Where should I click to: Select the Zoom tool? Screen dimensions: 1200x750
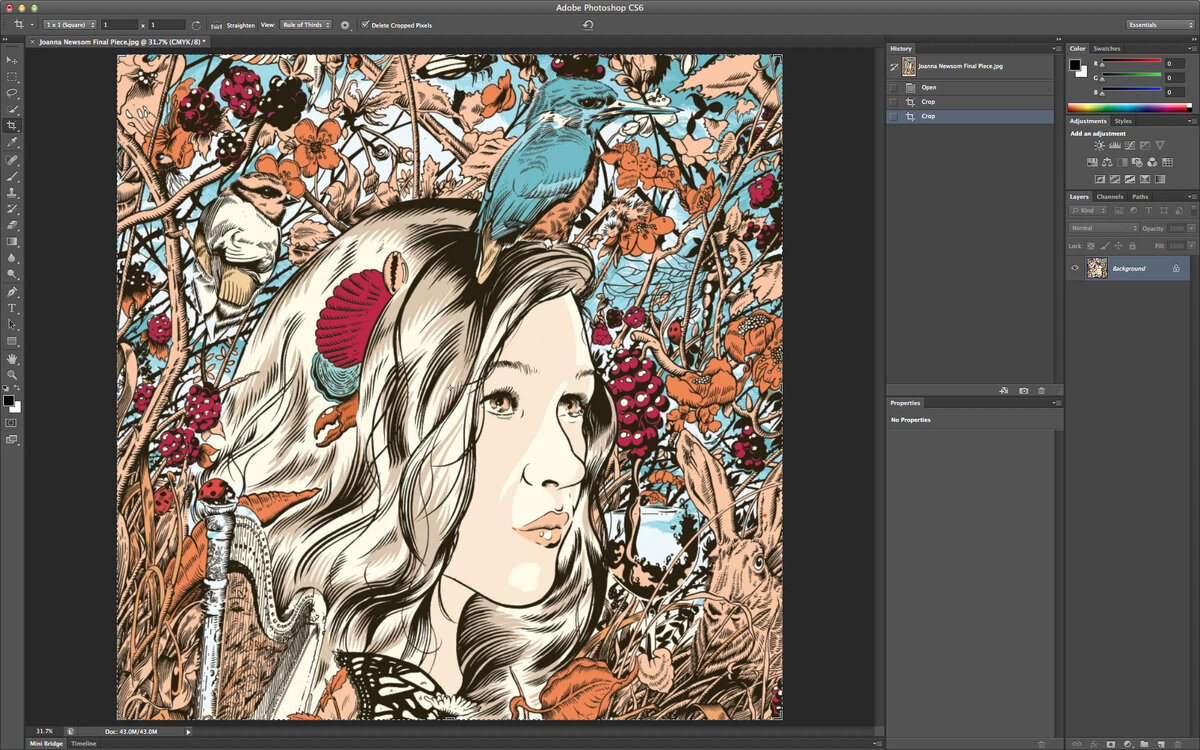point(12,374)
